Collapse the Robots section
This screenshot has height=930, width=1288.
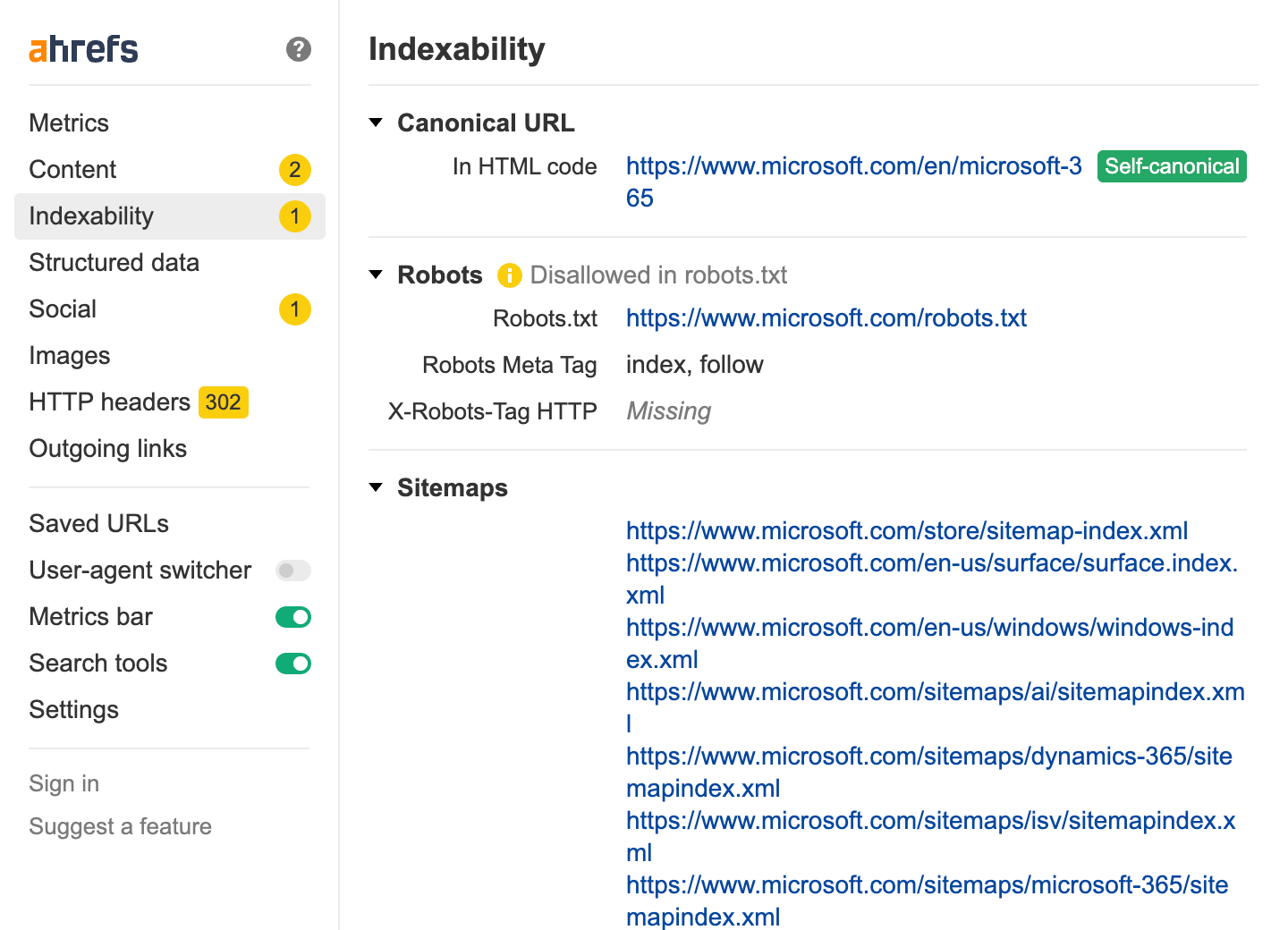coord(376,275)
